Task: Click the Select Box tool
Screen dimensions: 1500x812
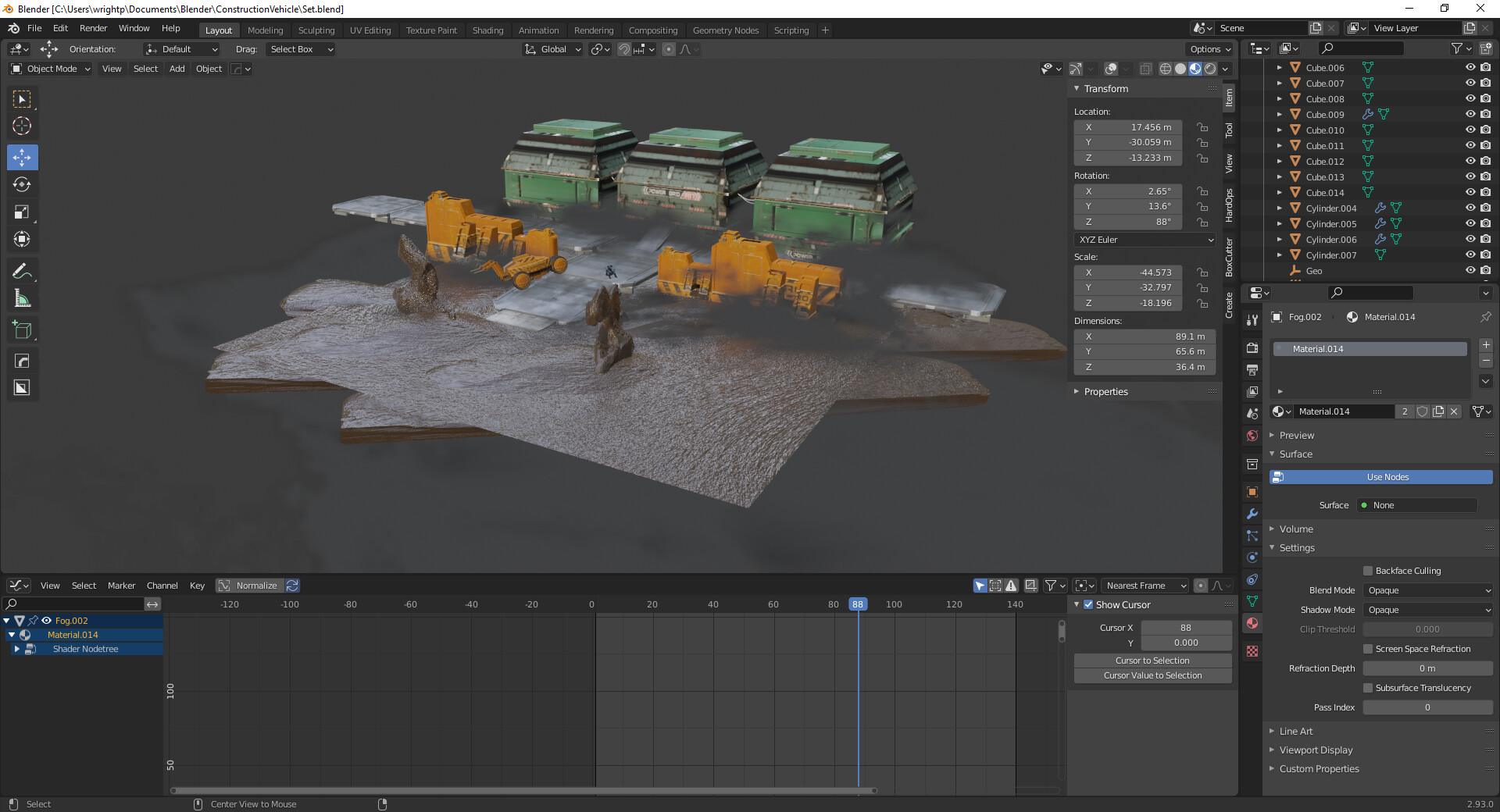Action: [x=22, y=99]
